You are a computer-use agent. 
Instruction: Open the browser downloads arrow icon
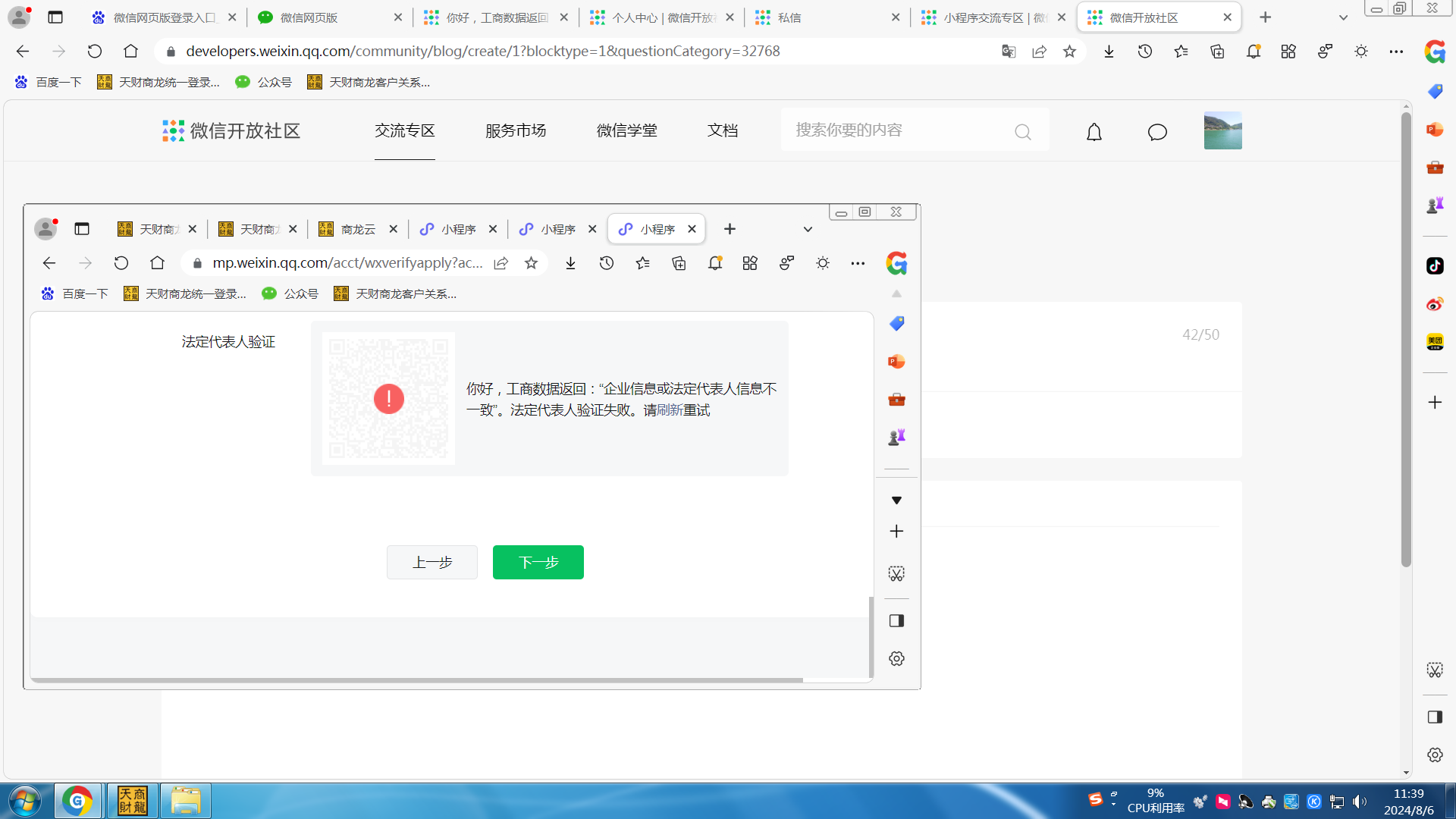[x=1109, y=52]
